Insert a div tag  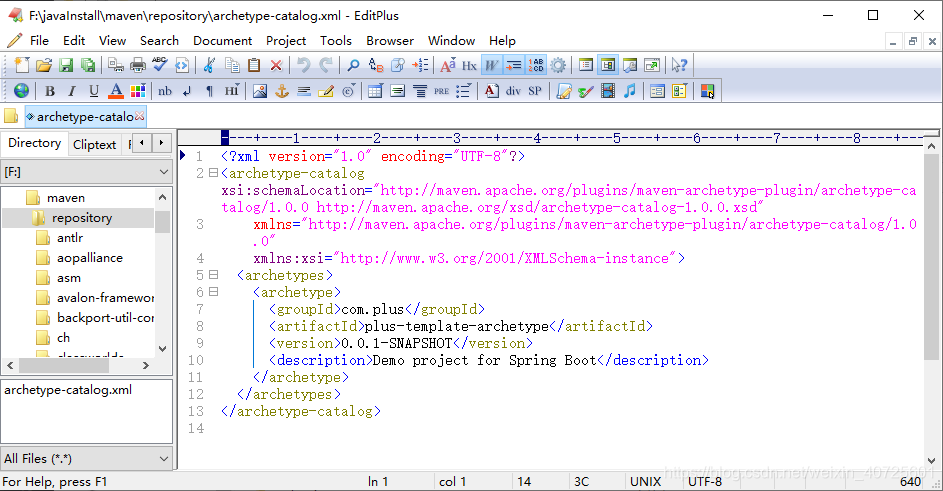point(513,91)
